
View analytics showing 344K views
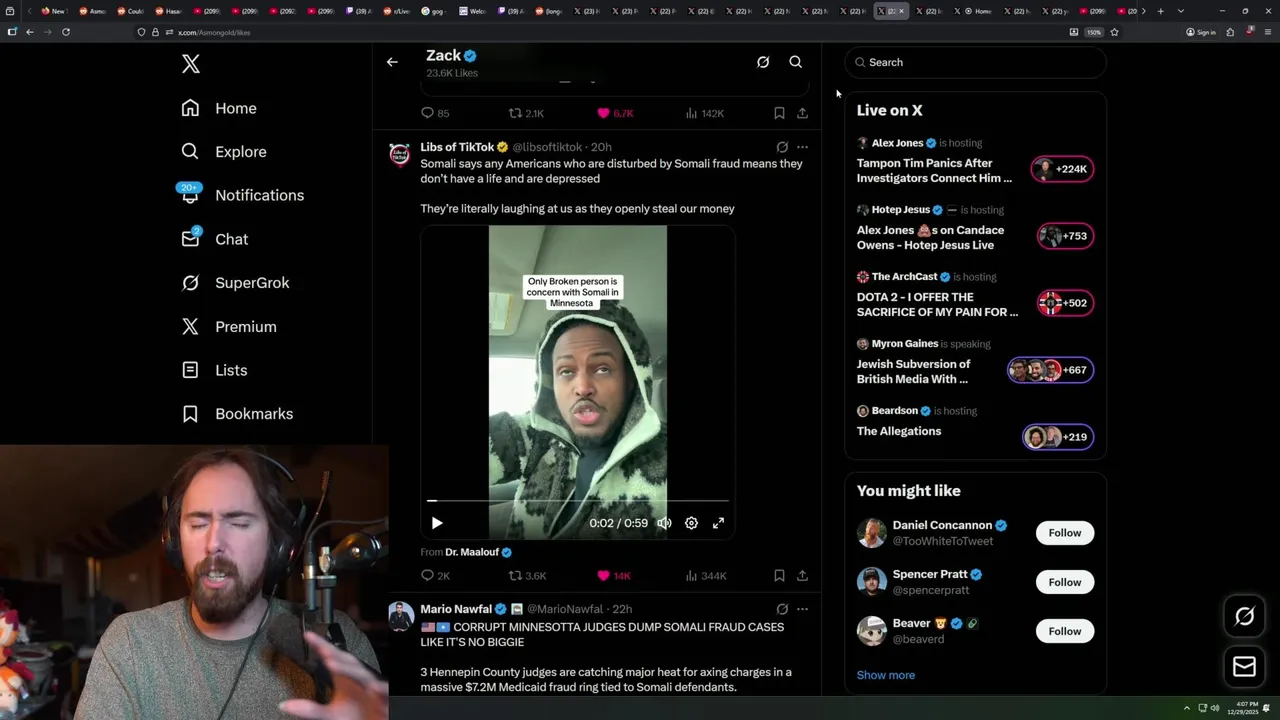tap(706, 576)
